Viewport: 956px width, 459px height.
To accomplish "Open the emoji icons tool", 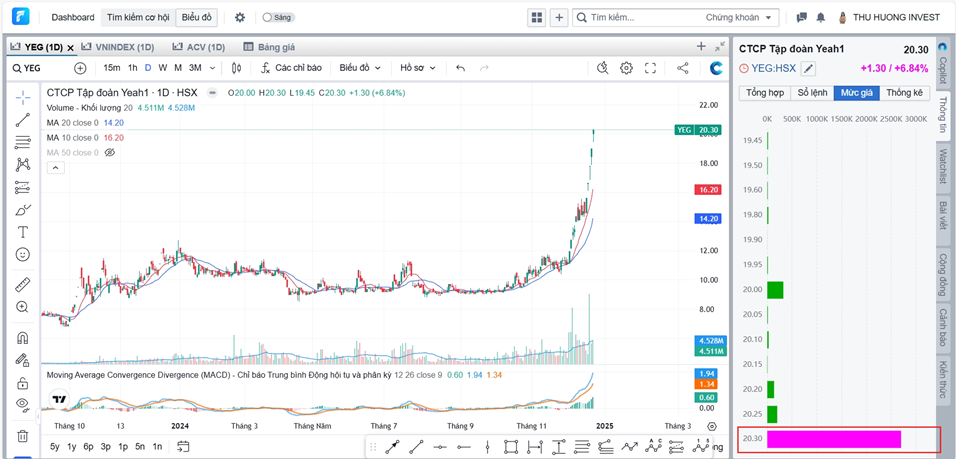I will pyautogui.click(x=23, y=255).
